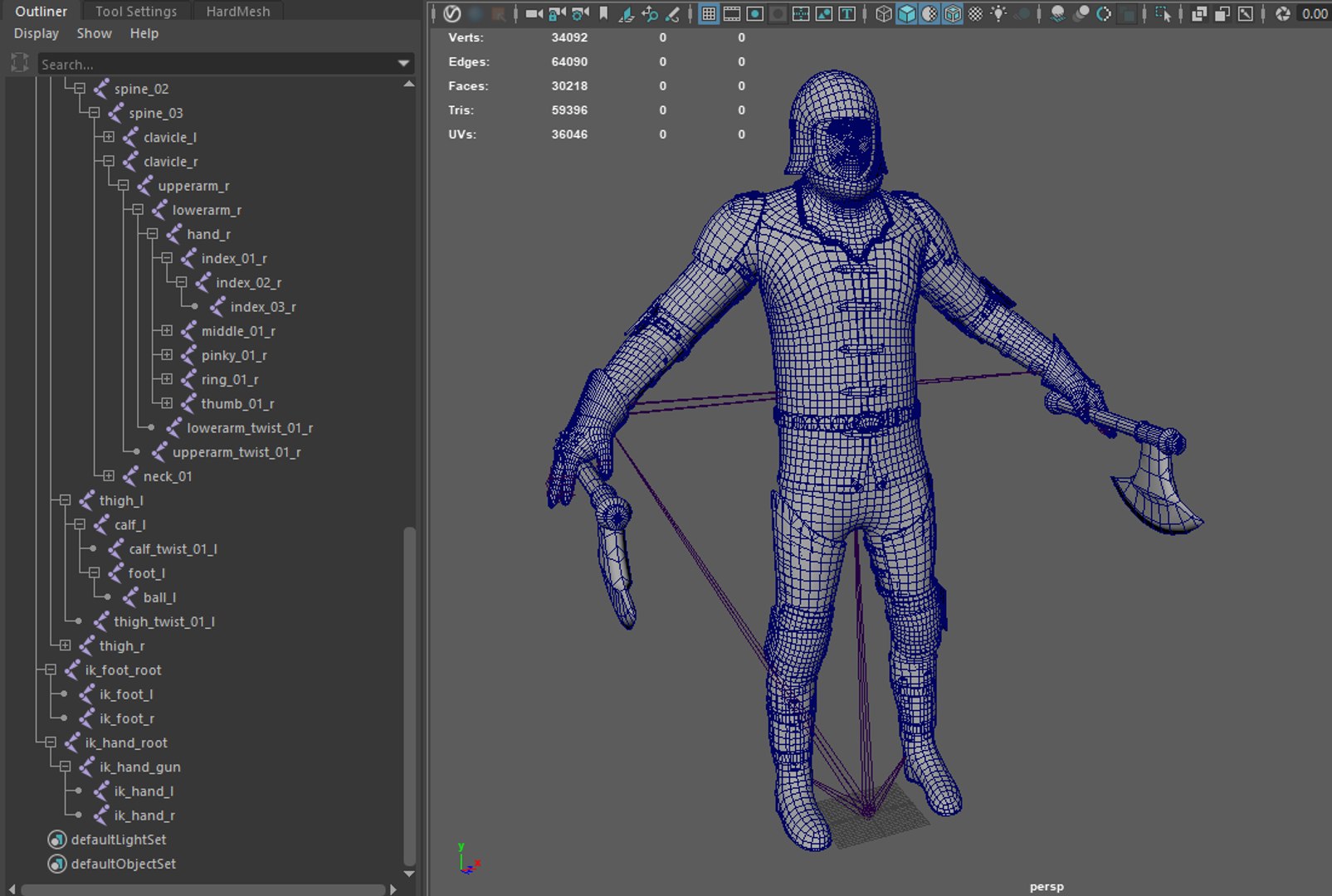Expand the middle_01_r joint node

[x=167, y=330]
